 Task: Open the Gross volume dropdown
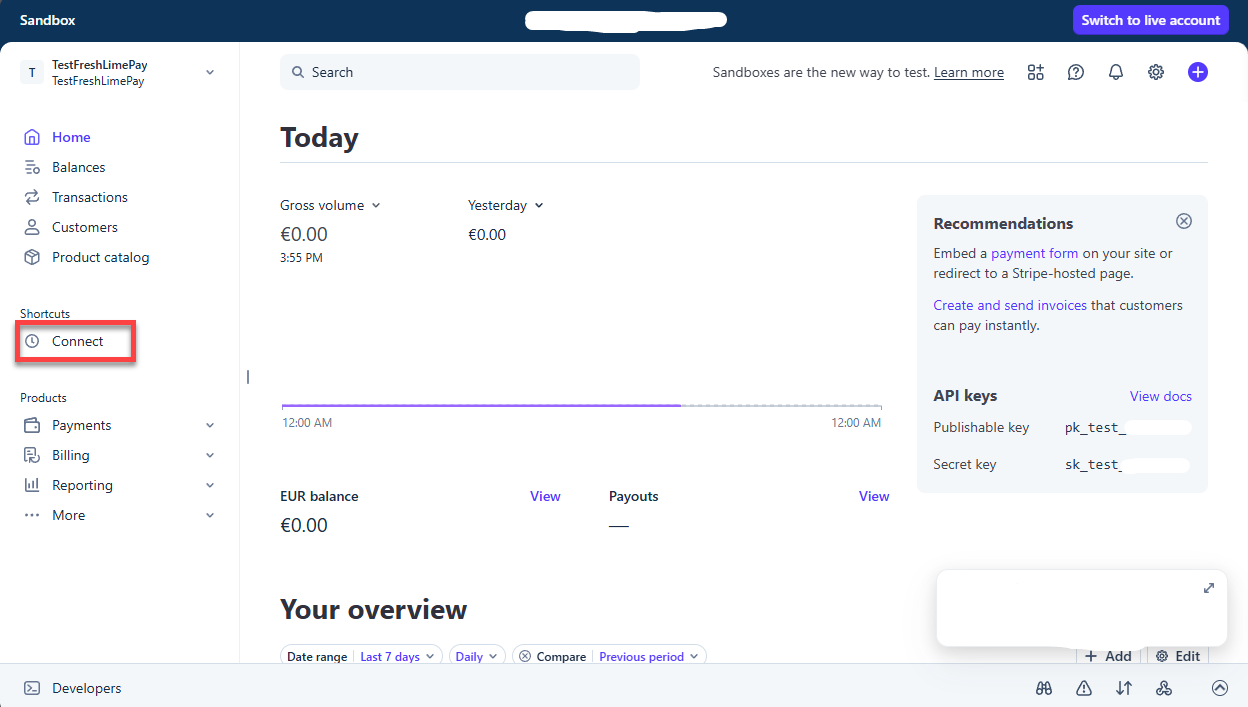(330, 205)
